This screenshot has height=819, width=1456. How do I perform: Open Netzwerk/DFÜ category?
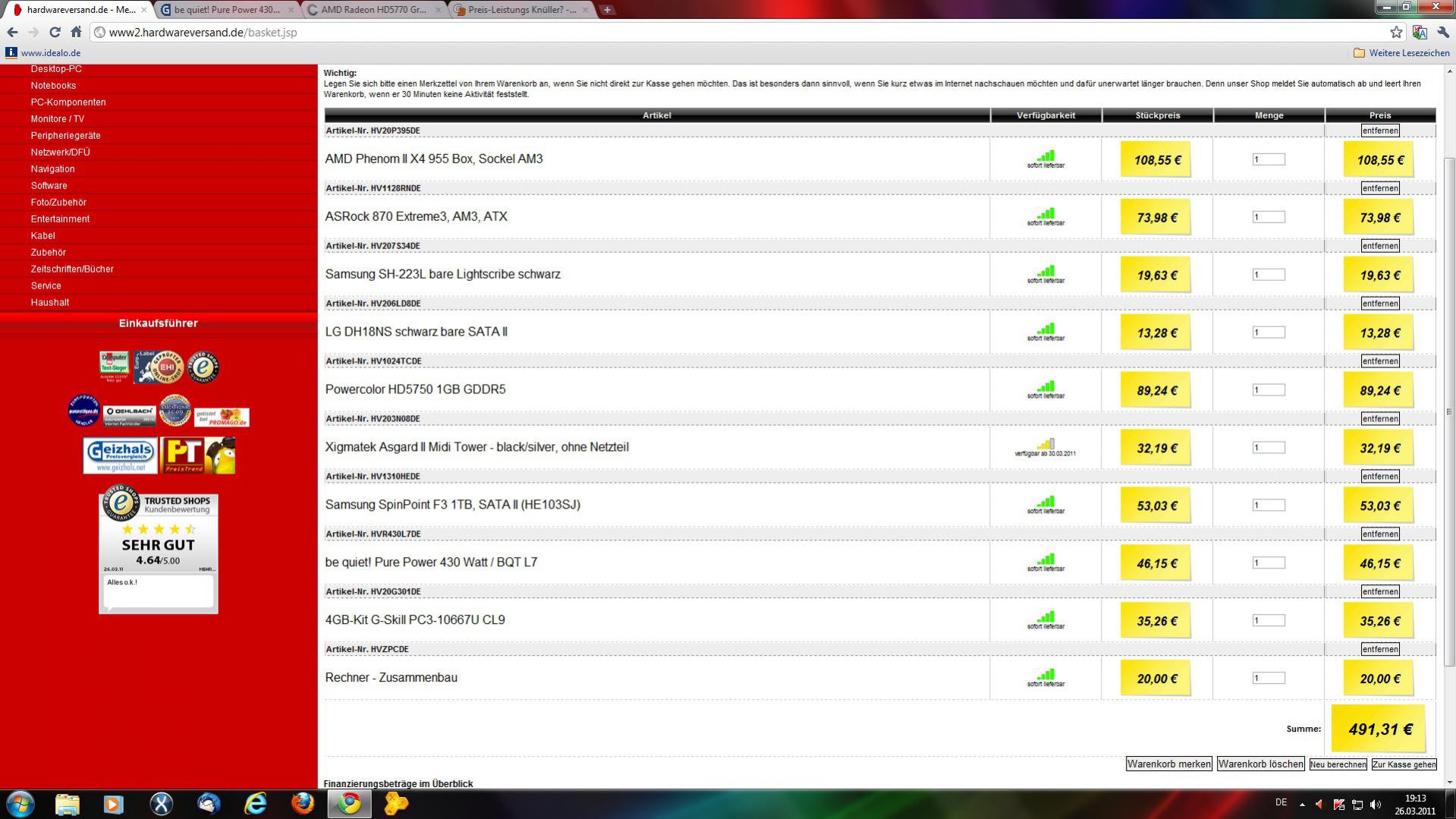point(60,153)
